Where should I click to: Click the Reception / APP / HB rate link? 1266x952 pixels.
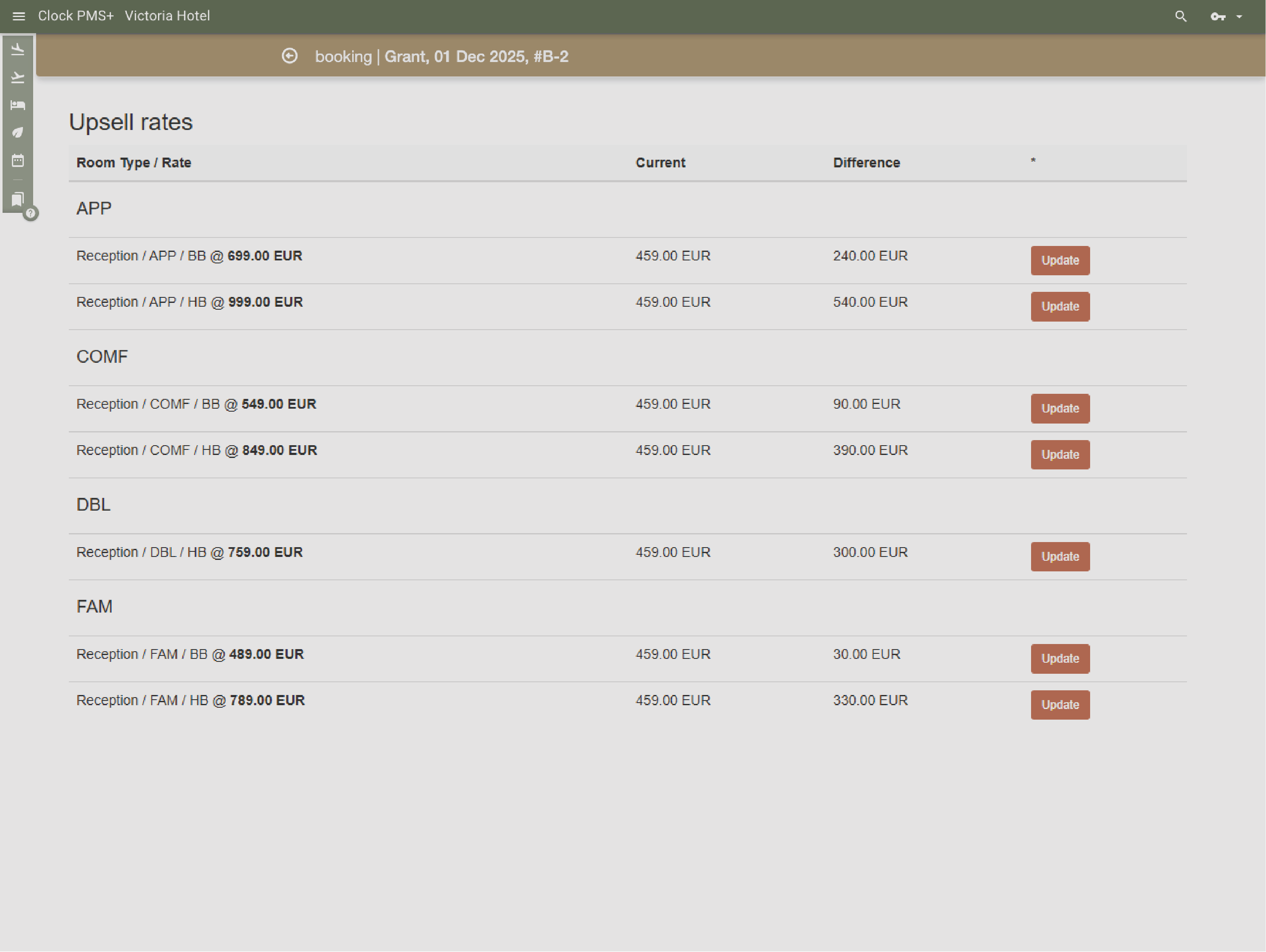(189, 302)
